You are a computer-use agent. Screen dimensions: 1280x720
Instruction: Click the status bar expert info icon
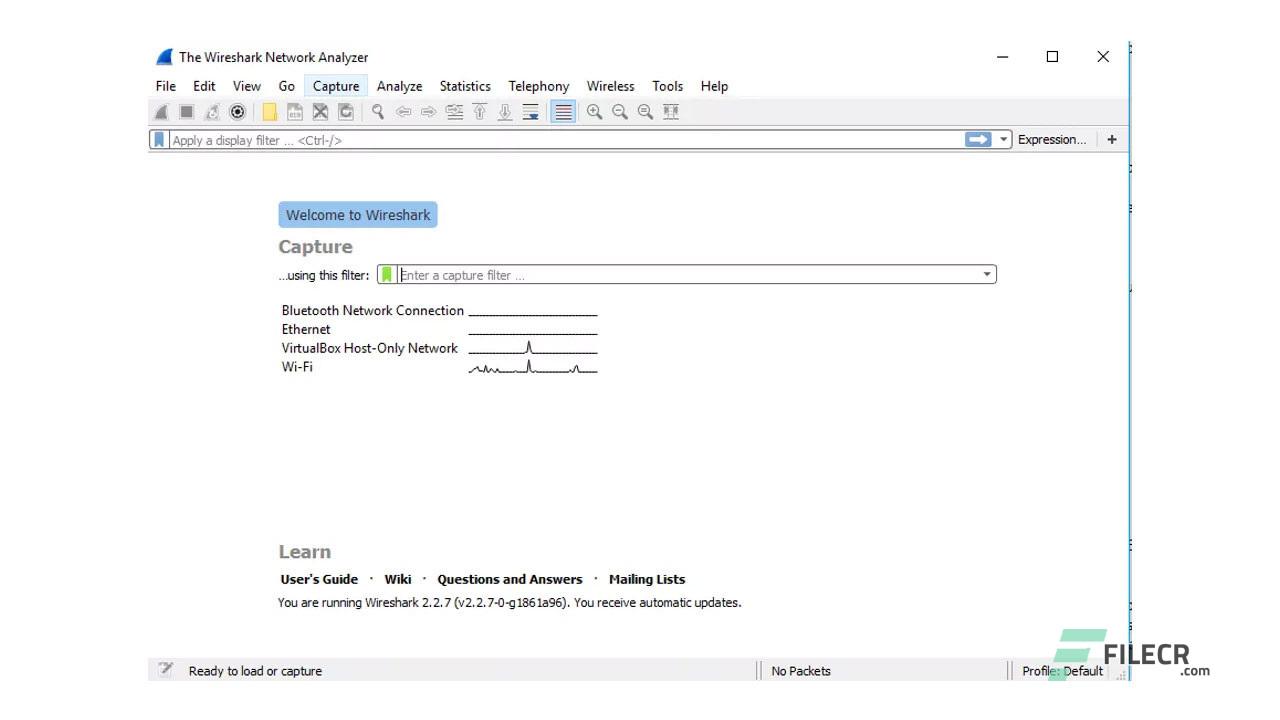[166, 670]
